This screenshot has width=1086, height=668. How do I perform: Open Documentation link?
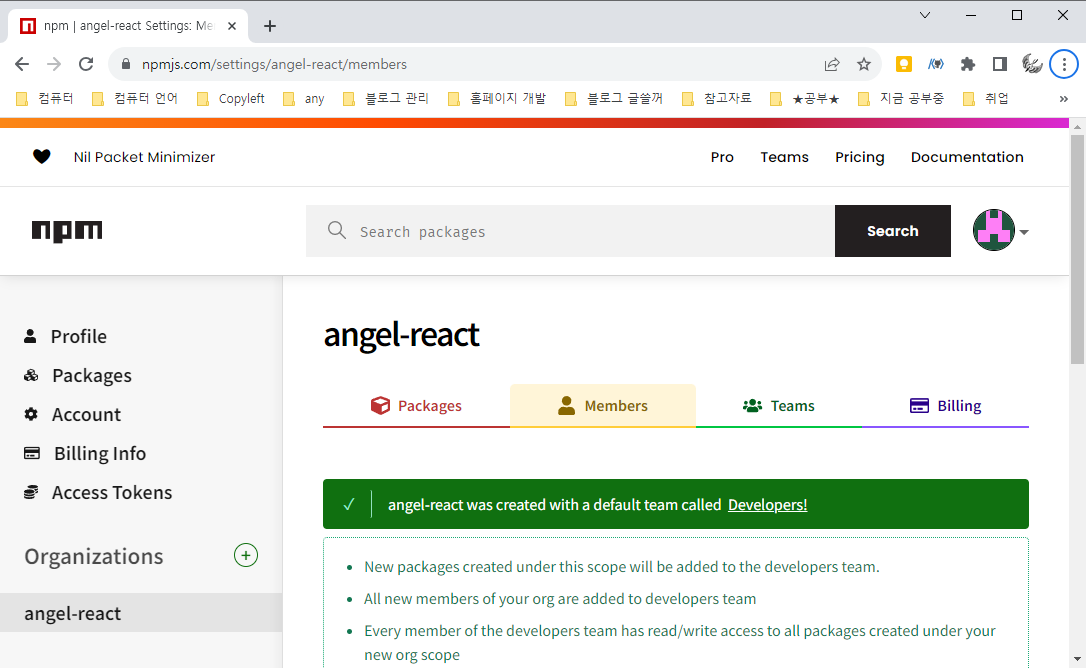point(967,157)
